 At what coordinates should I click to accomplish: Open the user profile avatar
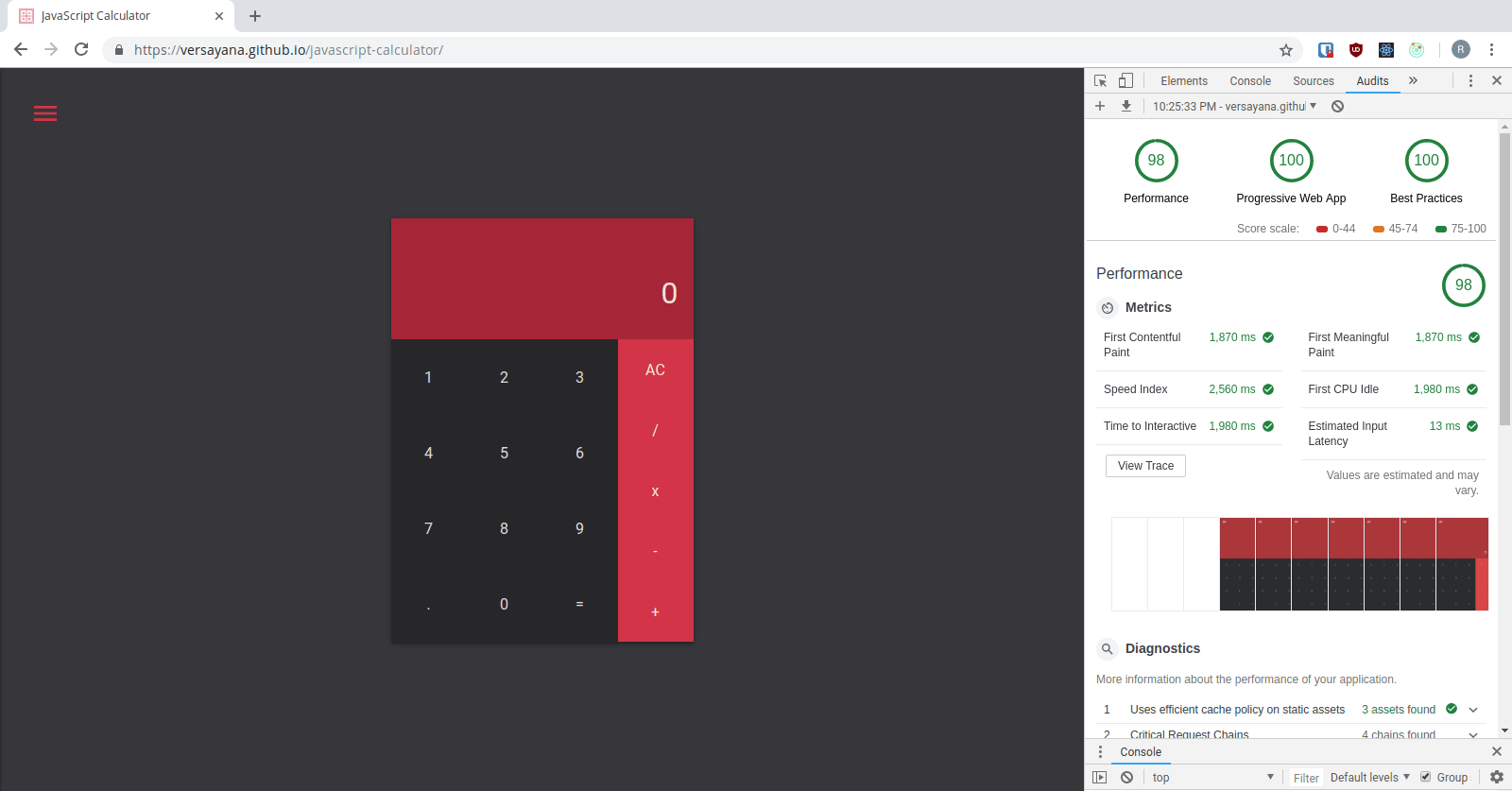click(x=1461, y=50)
